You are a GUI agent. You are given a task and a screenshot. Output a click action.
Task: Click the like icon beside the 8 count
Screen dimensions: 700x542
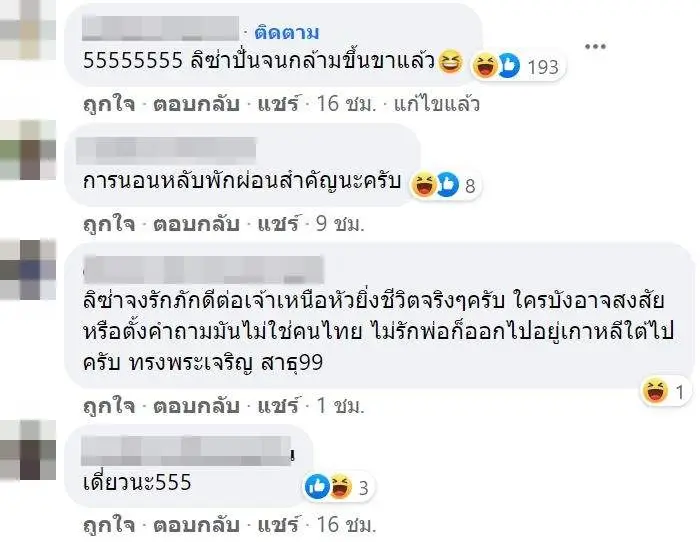pos(447,184)
